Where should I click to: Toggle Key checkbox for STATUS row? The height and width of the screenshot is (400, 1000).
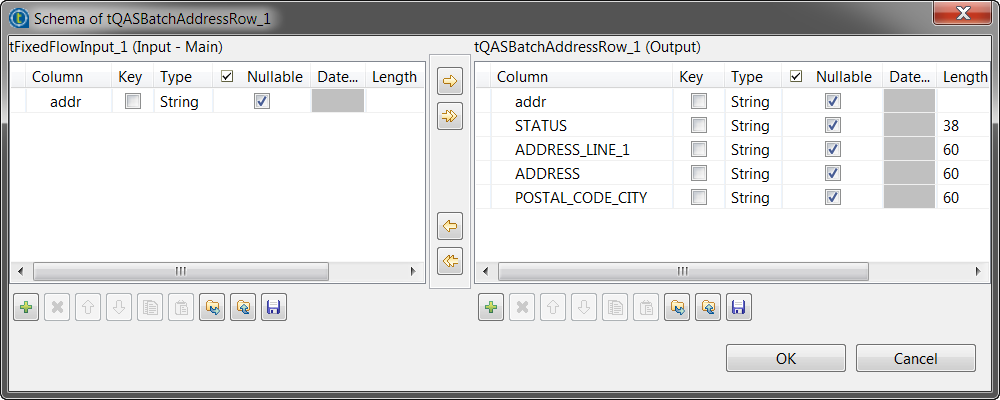click(699, 125)
